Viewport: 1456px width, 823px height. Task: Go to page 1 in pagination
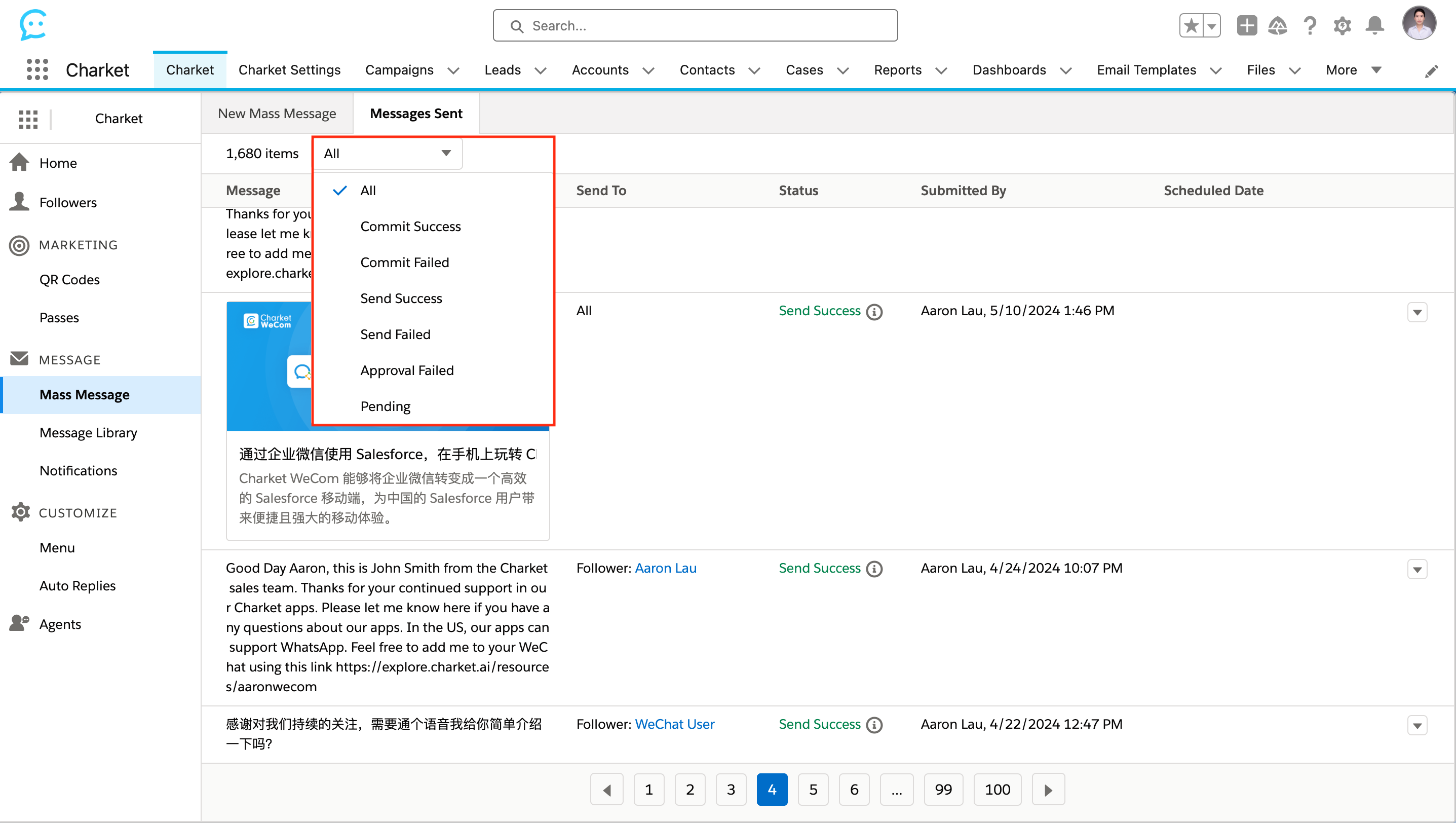(x=649, y=790)
